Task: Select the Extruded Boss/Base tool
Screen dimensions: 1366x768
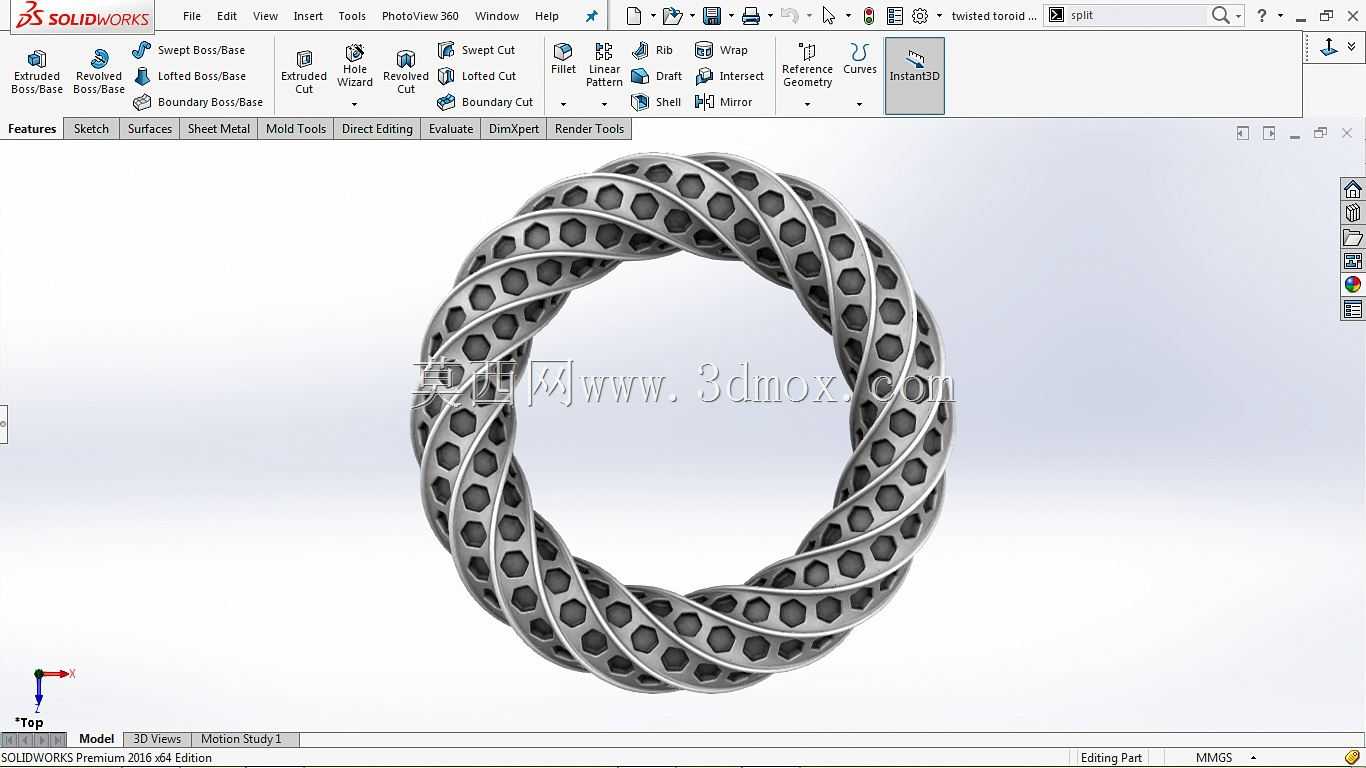Action: (37, 72)
